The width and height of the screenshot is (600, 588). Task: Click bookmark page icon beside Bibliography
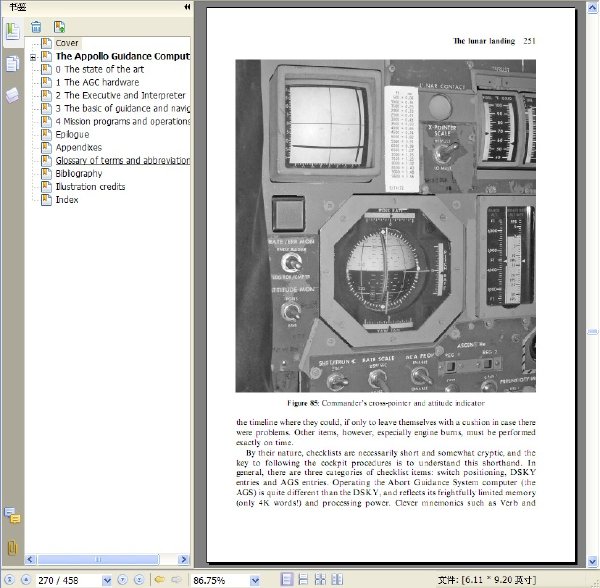(46, 173)
